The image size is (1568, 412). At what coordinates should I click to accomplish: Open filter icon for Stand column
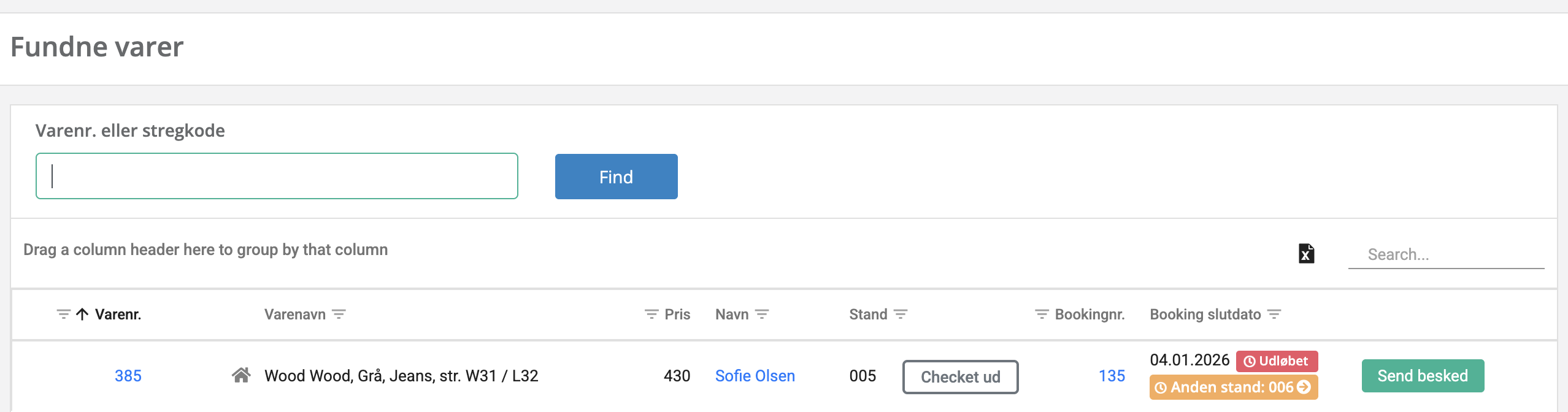(x=901, y=315)
